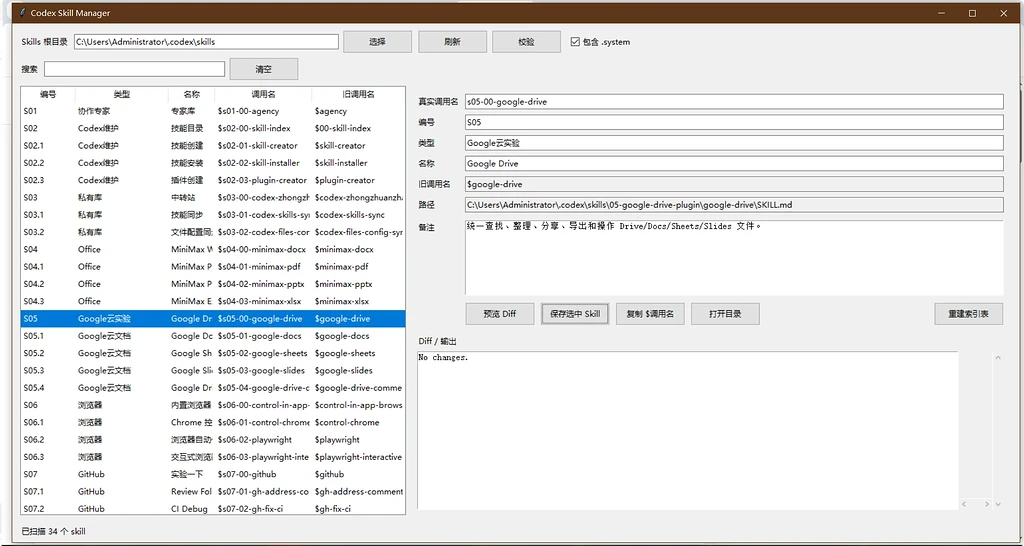Select the S06.2 $playwright row

point(213,440)
